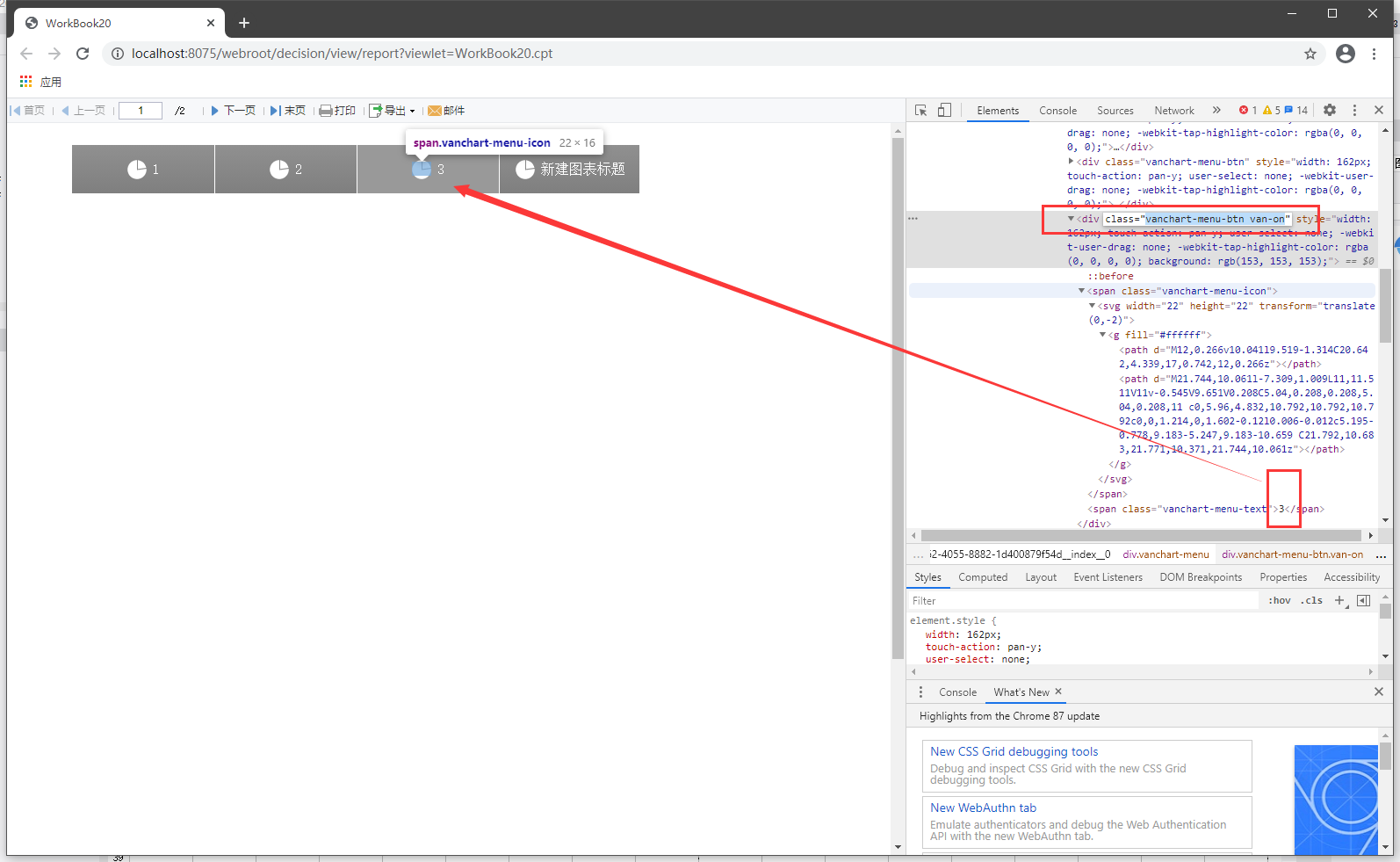Image resolution: width=1400 pixels, height=862 pixels.
Task: Collapse the vanchart-menu-icon span node
Action: coord(1082,291)
